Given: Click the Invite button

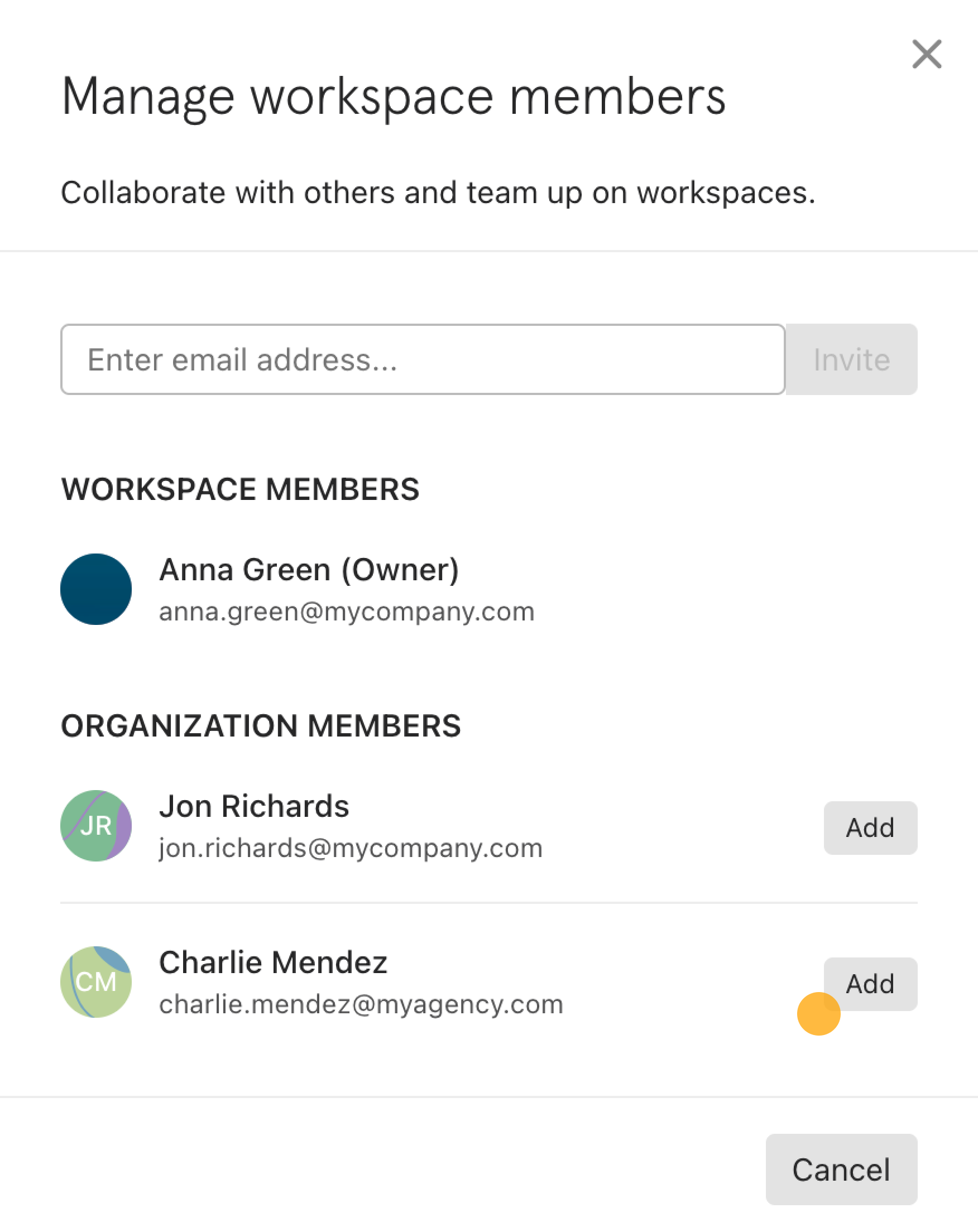Looking at the screenshot, I should pos(852,359).
